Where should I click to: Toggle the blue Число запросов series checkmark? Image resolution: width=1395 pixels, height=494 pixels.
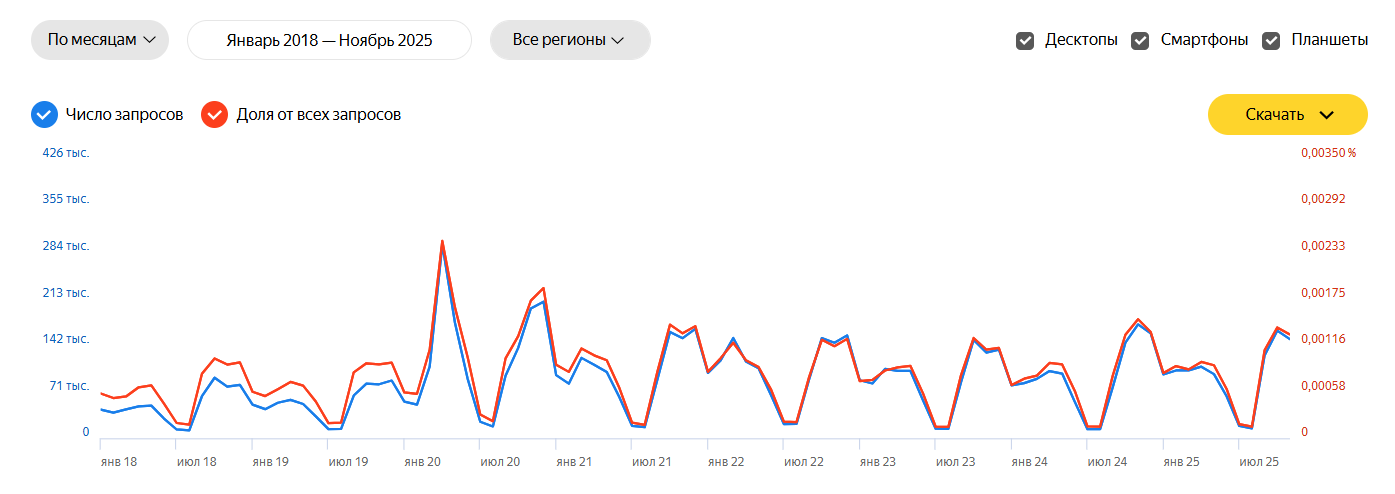click(x=43, y=115)
